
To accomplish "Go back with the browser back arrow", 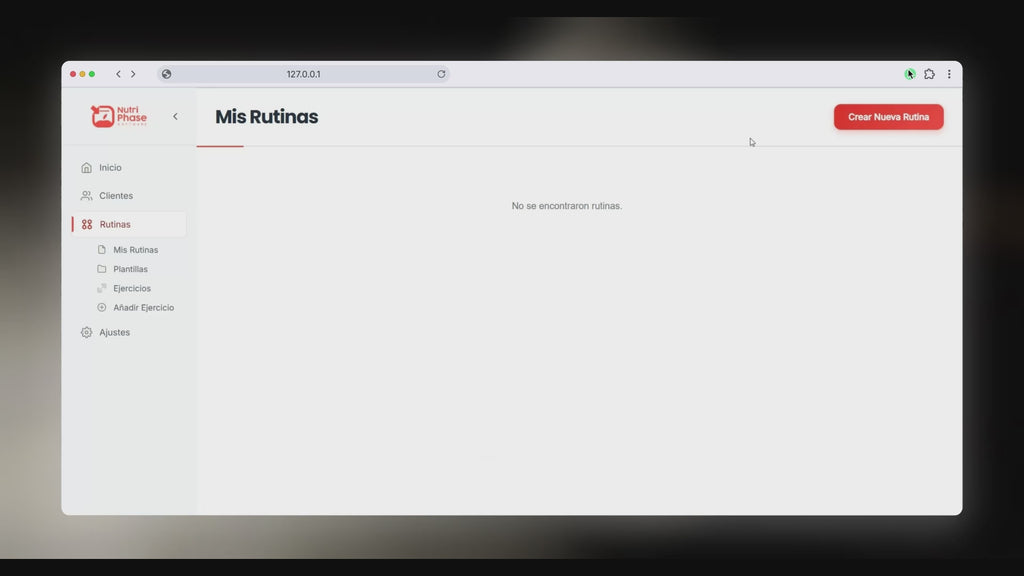I will click(x=118, y=74).
